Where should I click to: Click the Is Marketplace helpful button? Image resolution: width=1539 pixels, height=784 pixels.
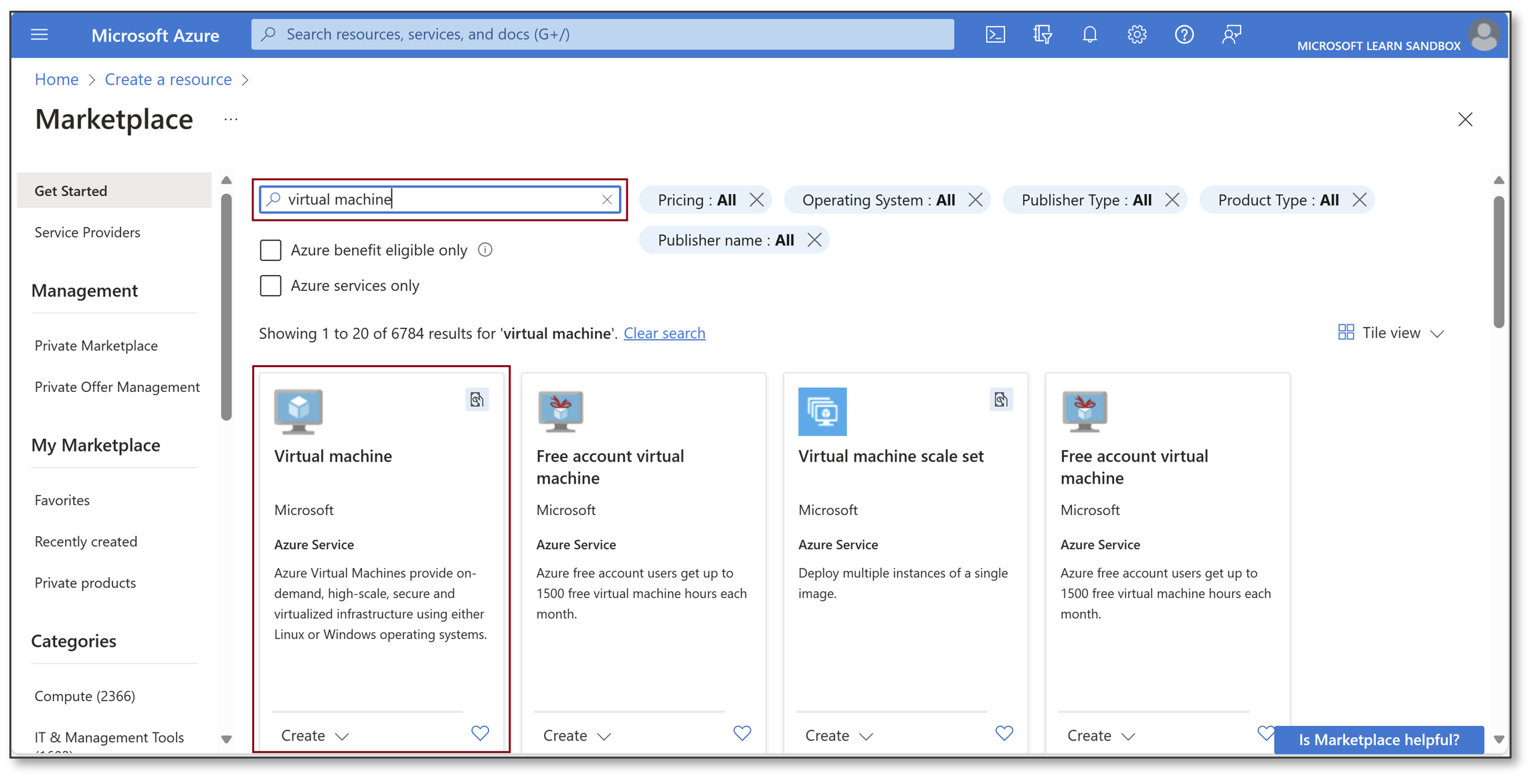point(1378,739)
